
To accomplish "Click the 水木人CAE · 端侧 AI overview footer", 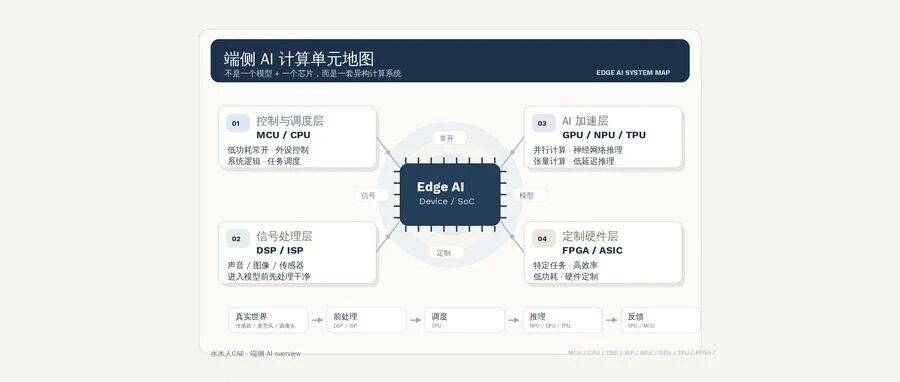I will pos(255,353).
